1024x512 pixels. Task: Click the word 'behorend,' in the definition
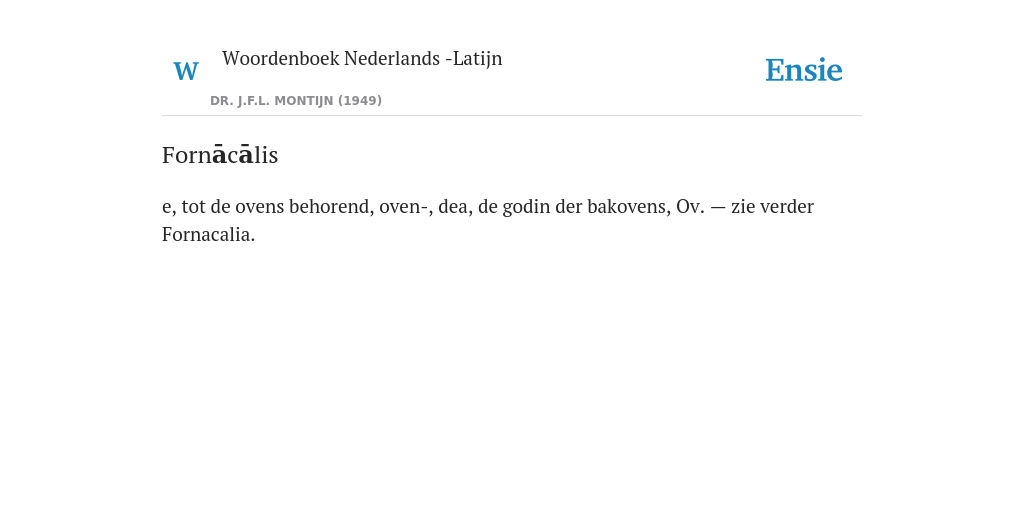(332, 206)
